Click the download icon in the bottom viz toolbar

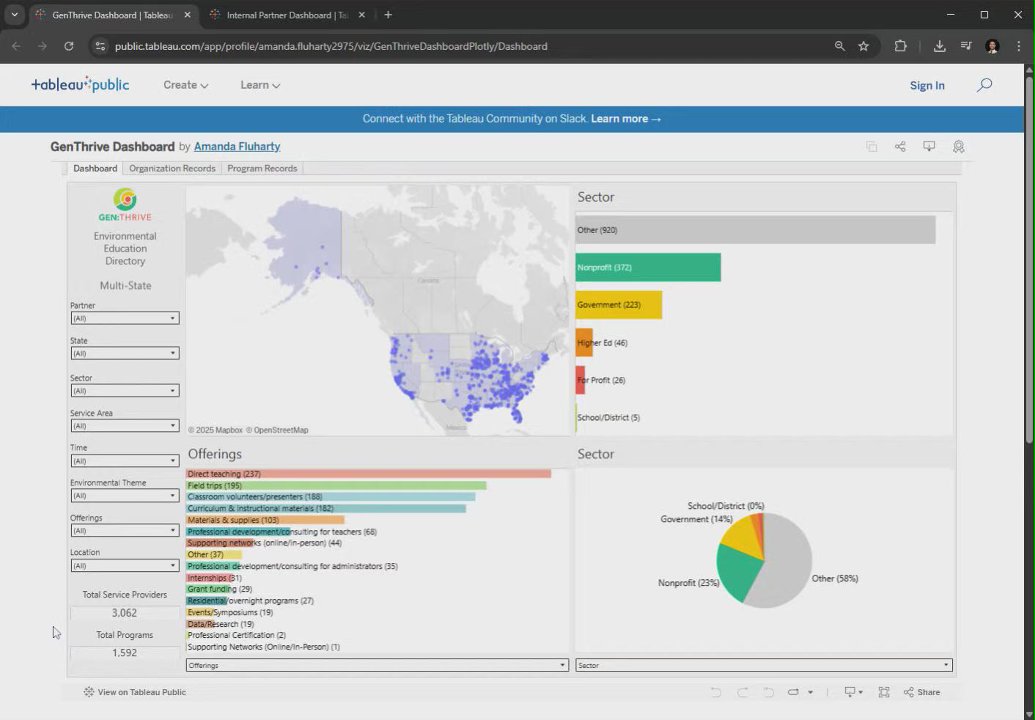pyautogui.click(x=850, y=692)
